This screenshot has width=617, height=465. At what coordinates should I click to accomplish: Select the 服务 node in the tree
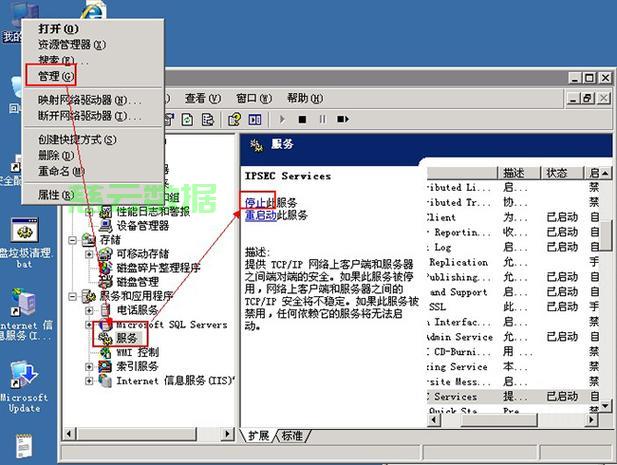pos(127,338)
